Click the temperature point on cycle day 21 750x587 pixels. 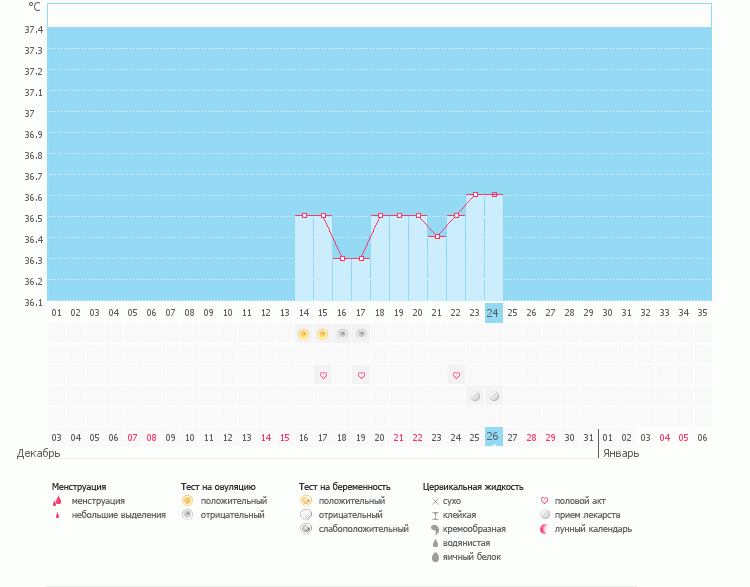[437, 236]
